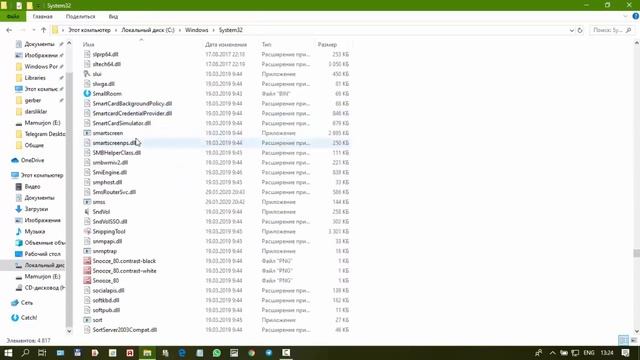Open the Вид ribbon tab
This screenshot has height=360, width=640.
coord(113,16)
